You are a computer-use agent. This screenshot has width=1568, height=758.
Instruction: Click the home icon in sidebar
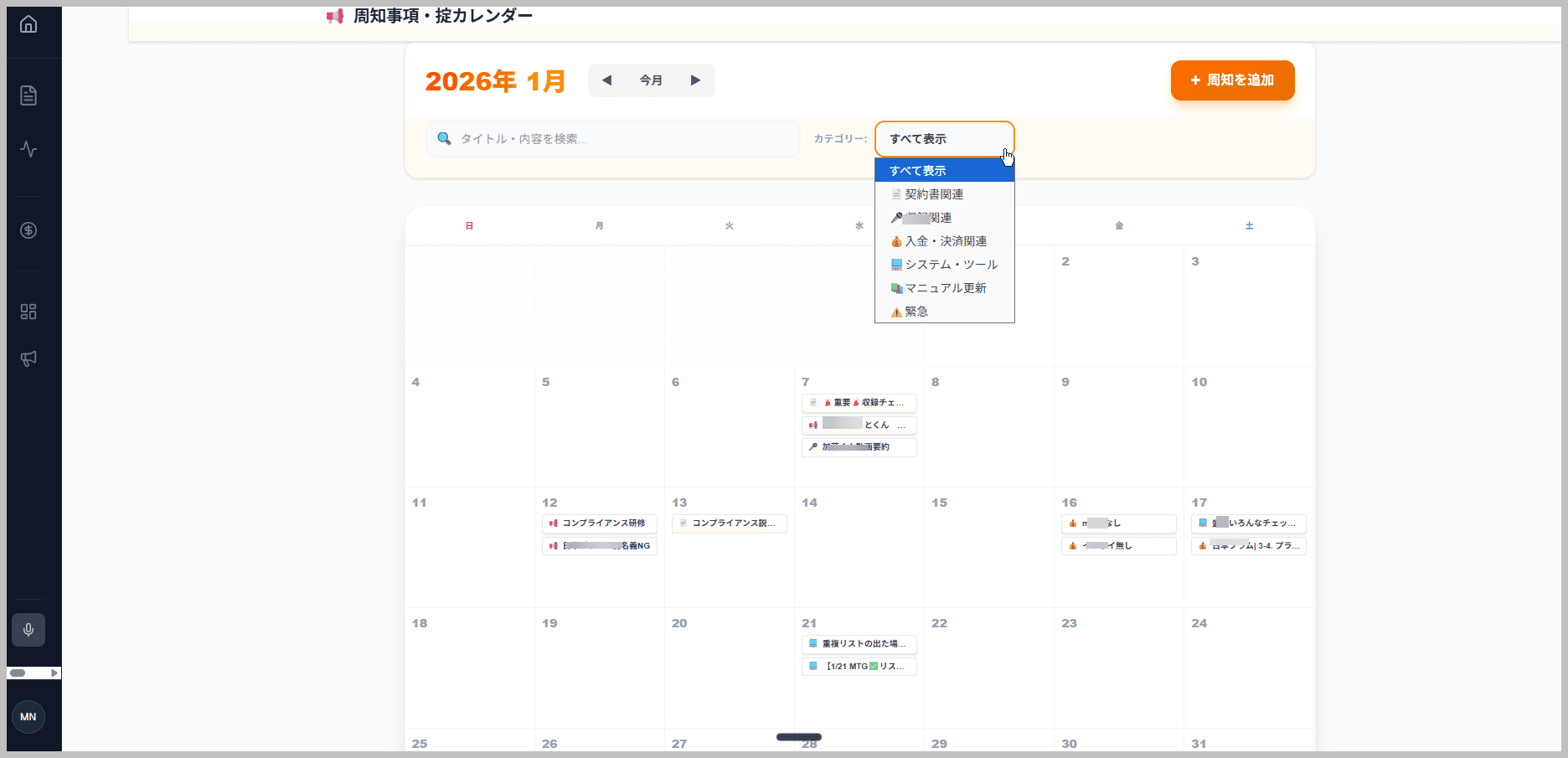[28, 24]
